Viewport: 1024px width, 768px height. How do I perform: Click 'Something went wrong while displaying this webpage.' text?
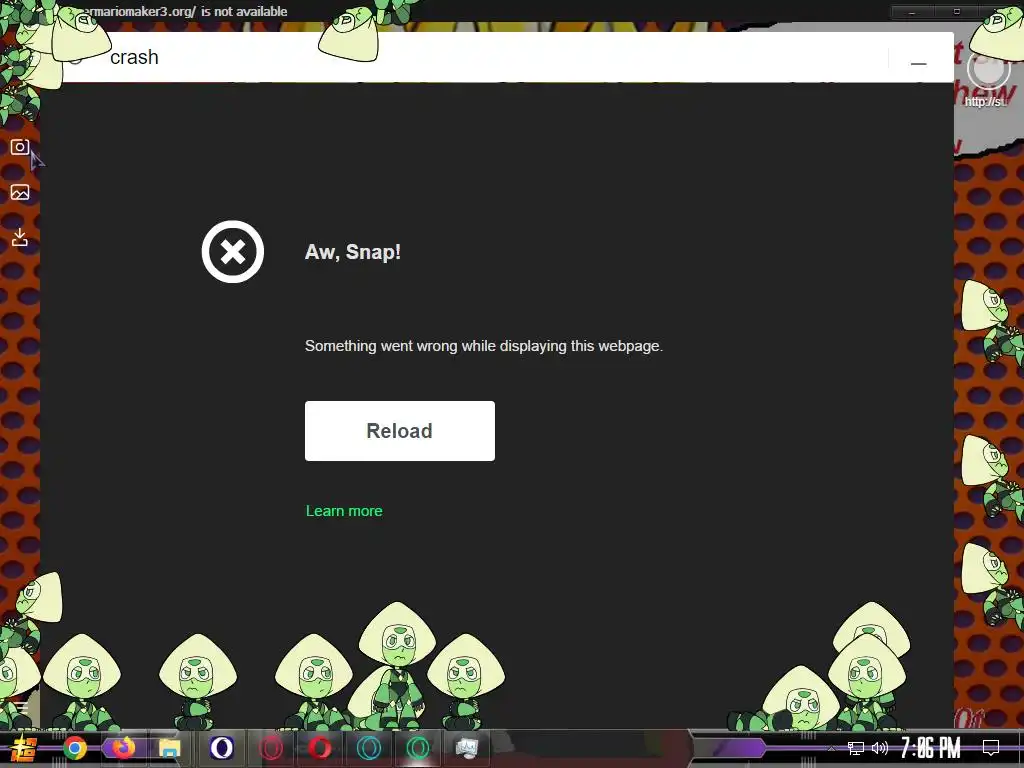484,346
